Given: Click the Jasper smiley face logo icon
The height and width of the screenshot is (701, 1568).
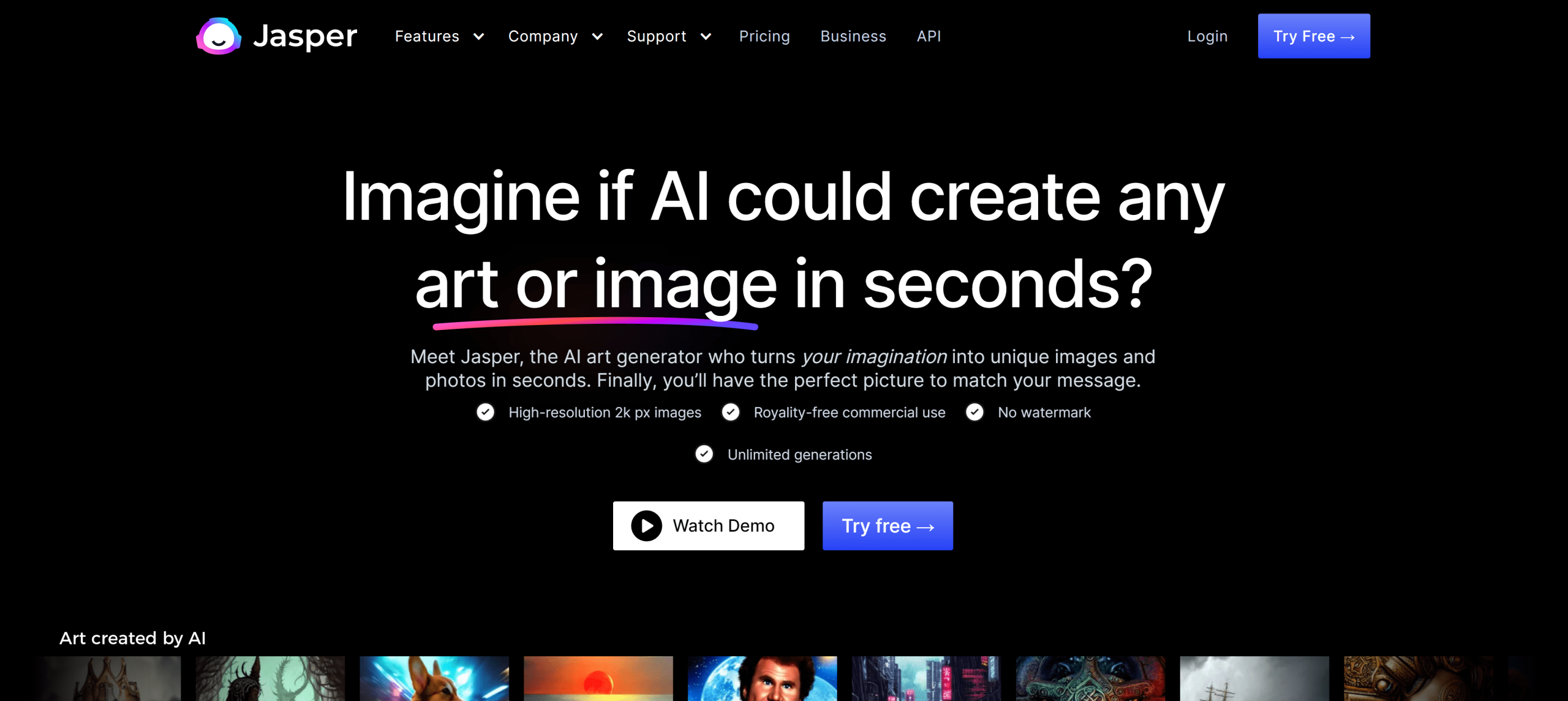Looking at the screenshot, I should pos(219,36).
